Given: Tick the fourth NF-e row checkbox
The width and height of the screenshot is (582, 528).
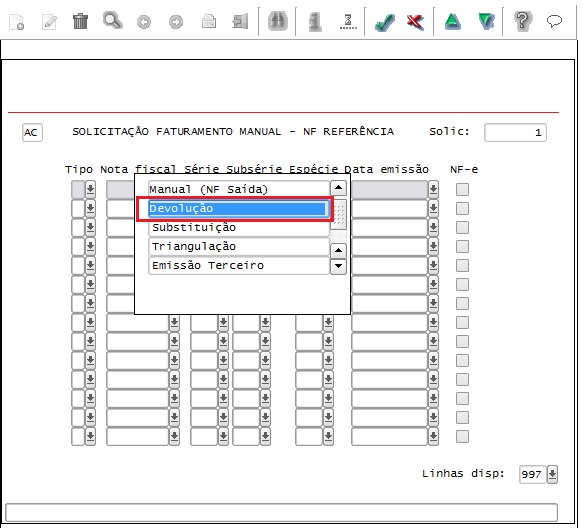Looking at the screenshot, I should pyautogui.click(x=462, y=246).
